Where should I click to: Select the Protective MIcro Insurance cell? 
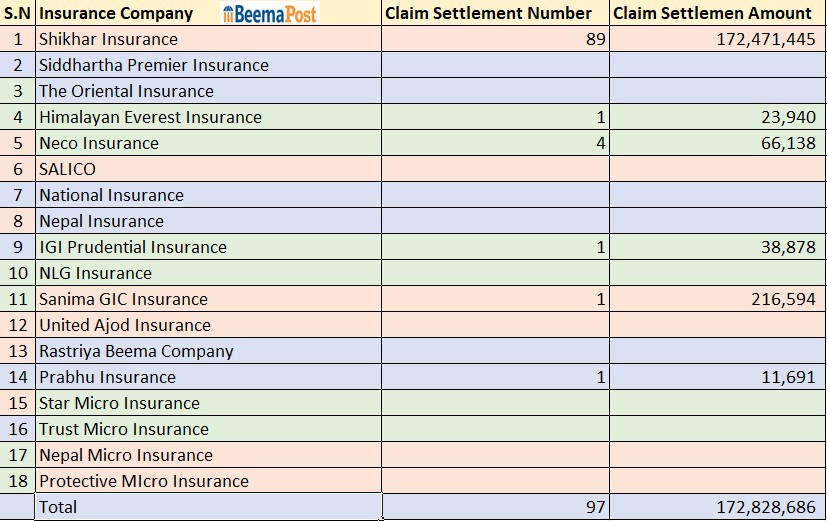point(144,481)
